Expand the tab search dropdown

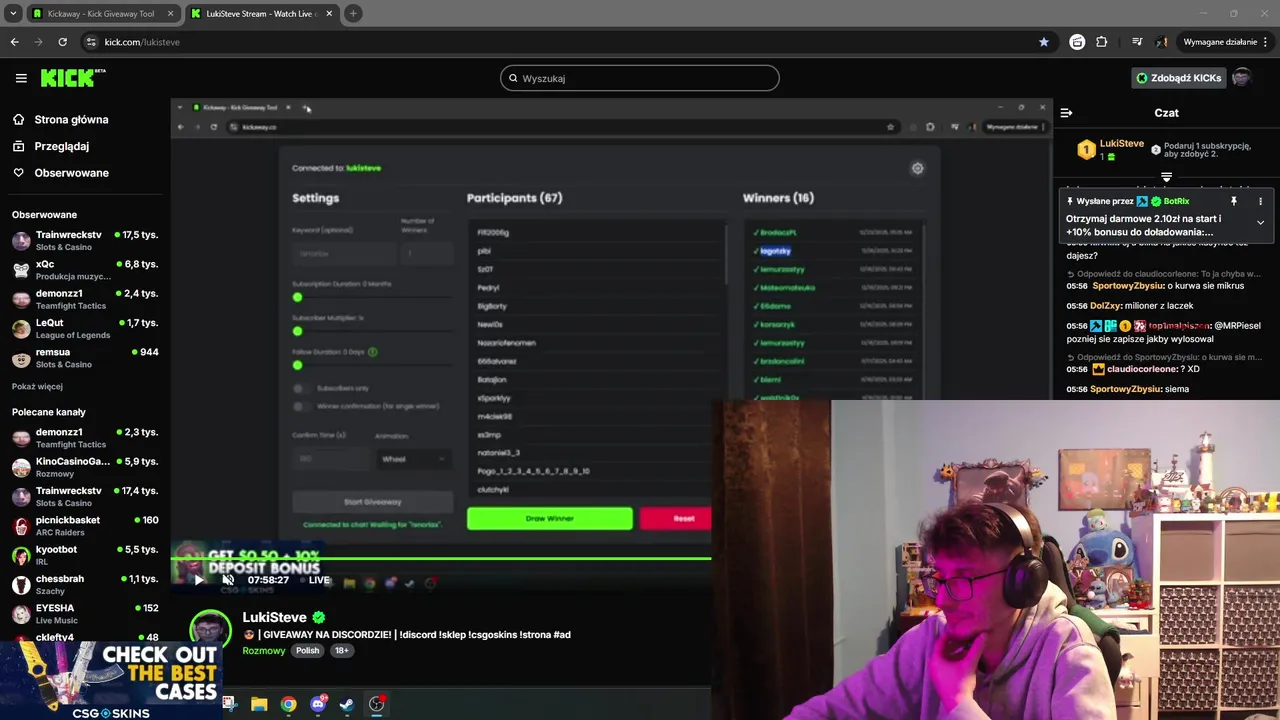tap(13, 14)
